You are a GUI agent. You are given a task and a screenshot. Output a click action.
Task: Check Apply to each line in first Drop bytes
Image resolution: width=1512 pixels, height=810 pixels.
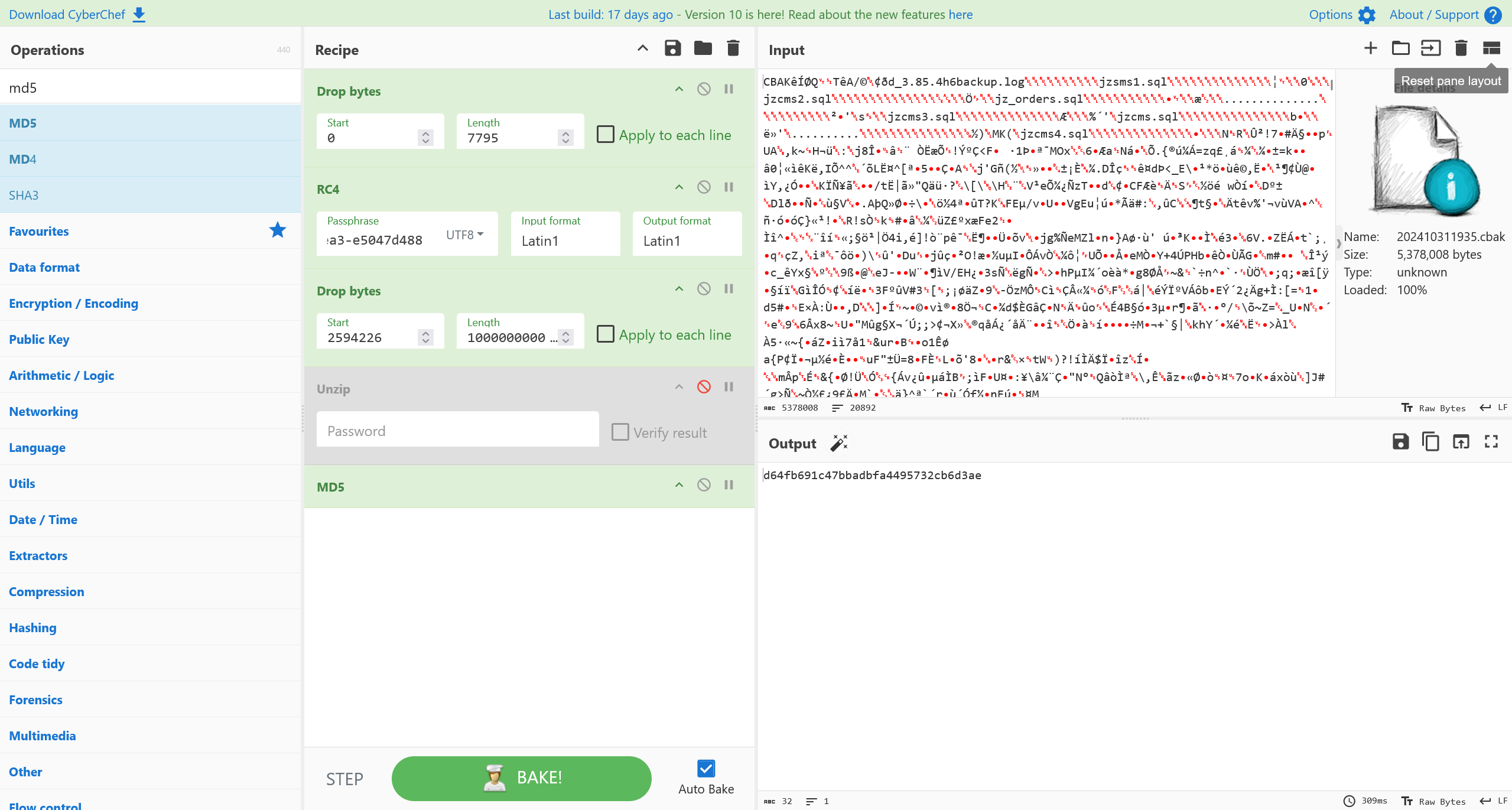click(x=605, y=135)
